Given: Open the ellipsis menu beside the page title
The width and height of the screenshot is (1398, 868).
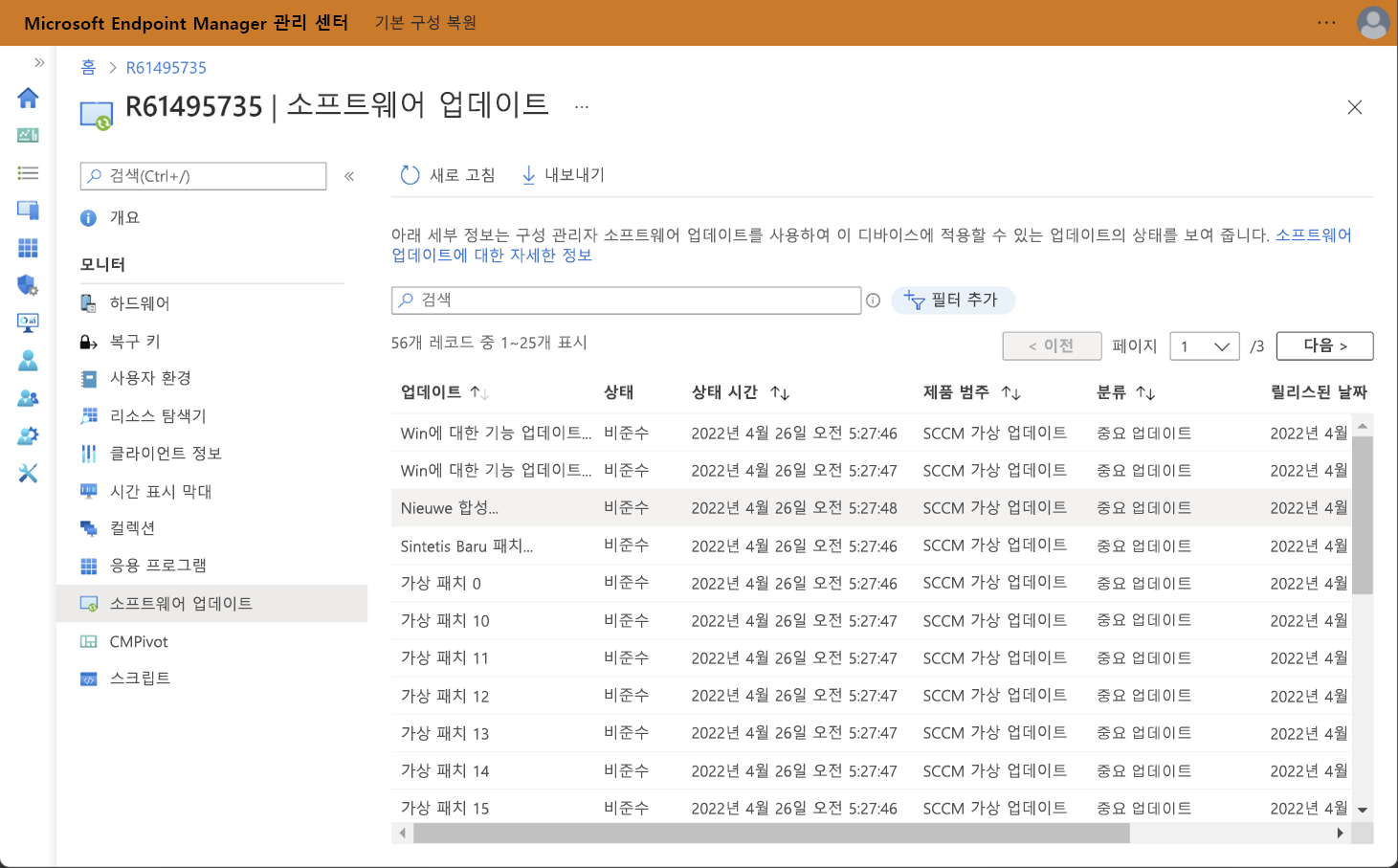Looking at the screenshot, I should click(x=582, y=106).
